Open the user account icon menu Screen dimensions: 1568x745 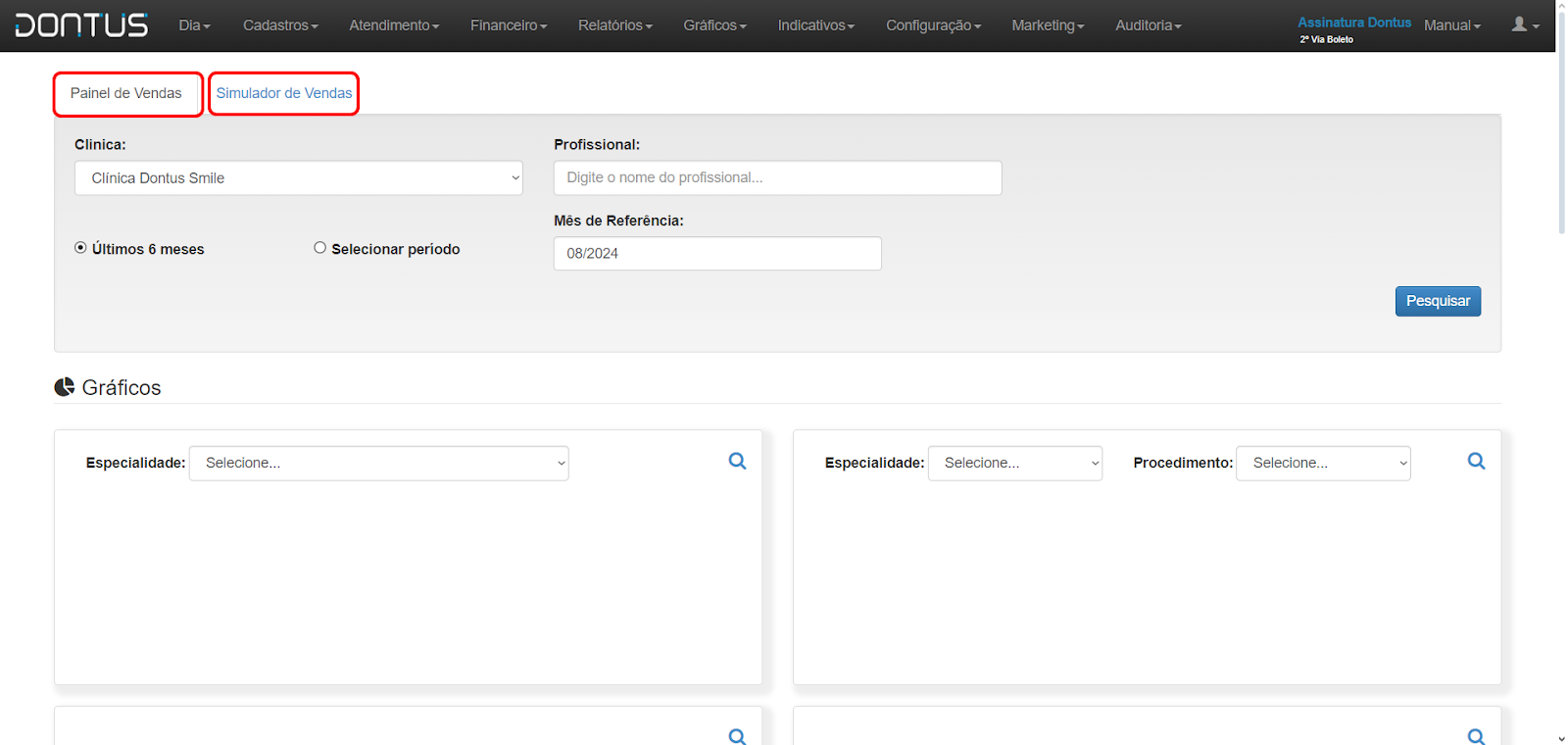click(x=1525, y=25)
